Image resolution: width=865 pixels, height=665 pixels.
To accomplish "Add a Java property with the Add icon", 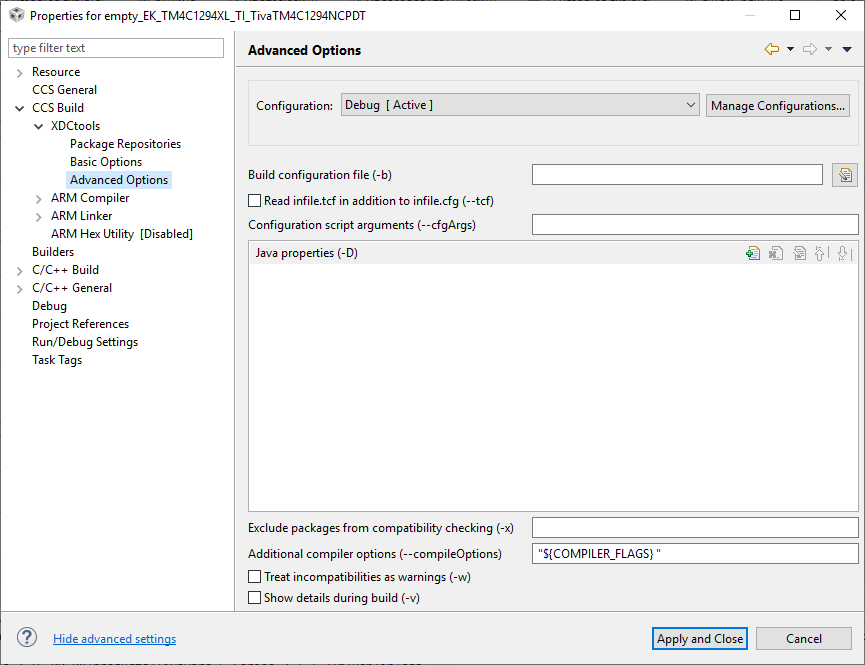I will tap(753, 254).
